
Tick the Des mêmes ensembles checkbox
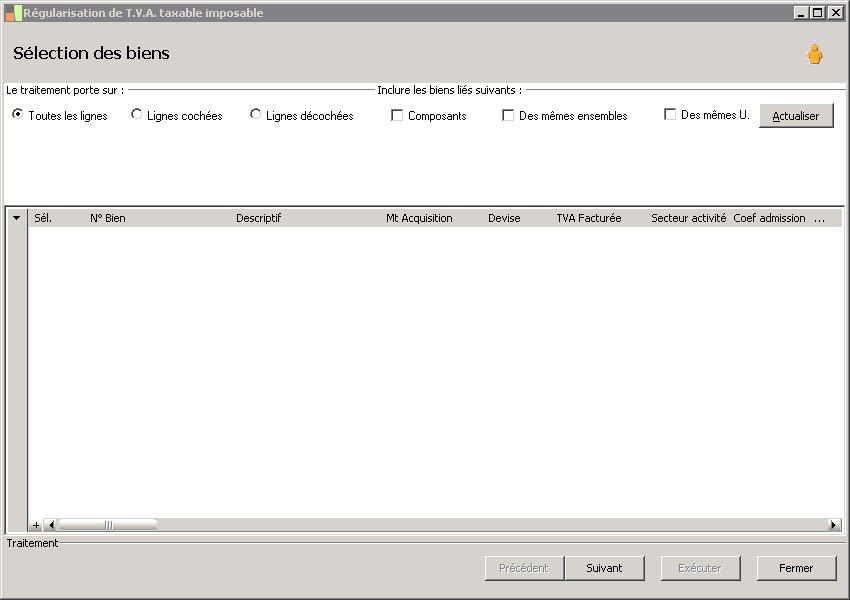pyautogui.click(x=508, y=115)
